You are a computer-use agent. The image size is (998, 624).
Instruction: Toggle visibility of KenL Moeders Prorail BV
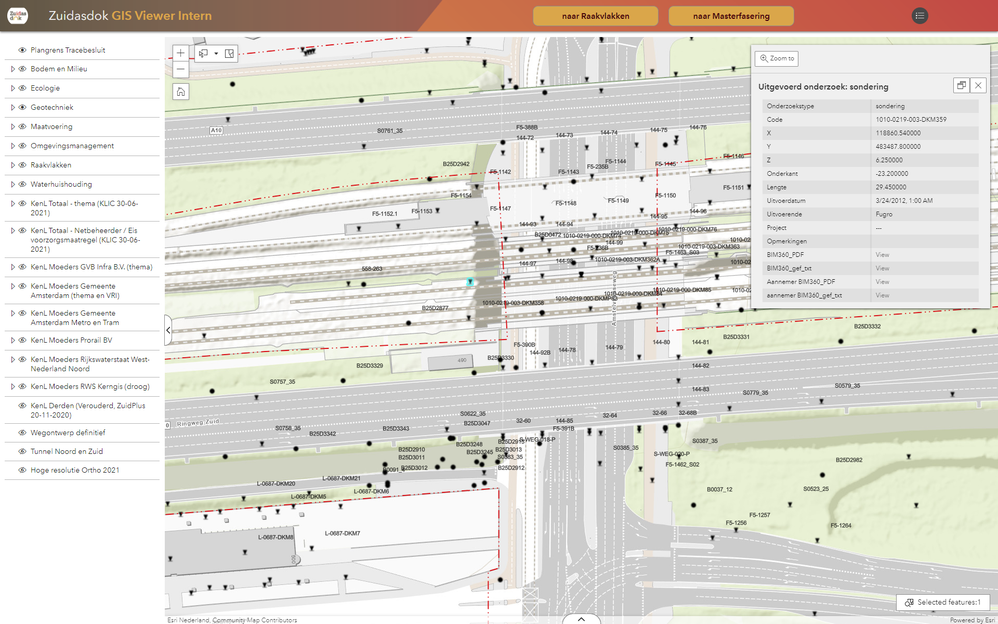[22, 340]
